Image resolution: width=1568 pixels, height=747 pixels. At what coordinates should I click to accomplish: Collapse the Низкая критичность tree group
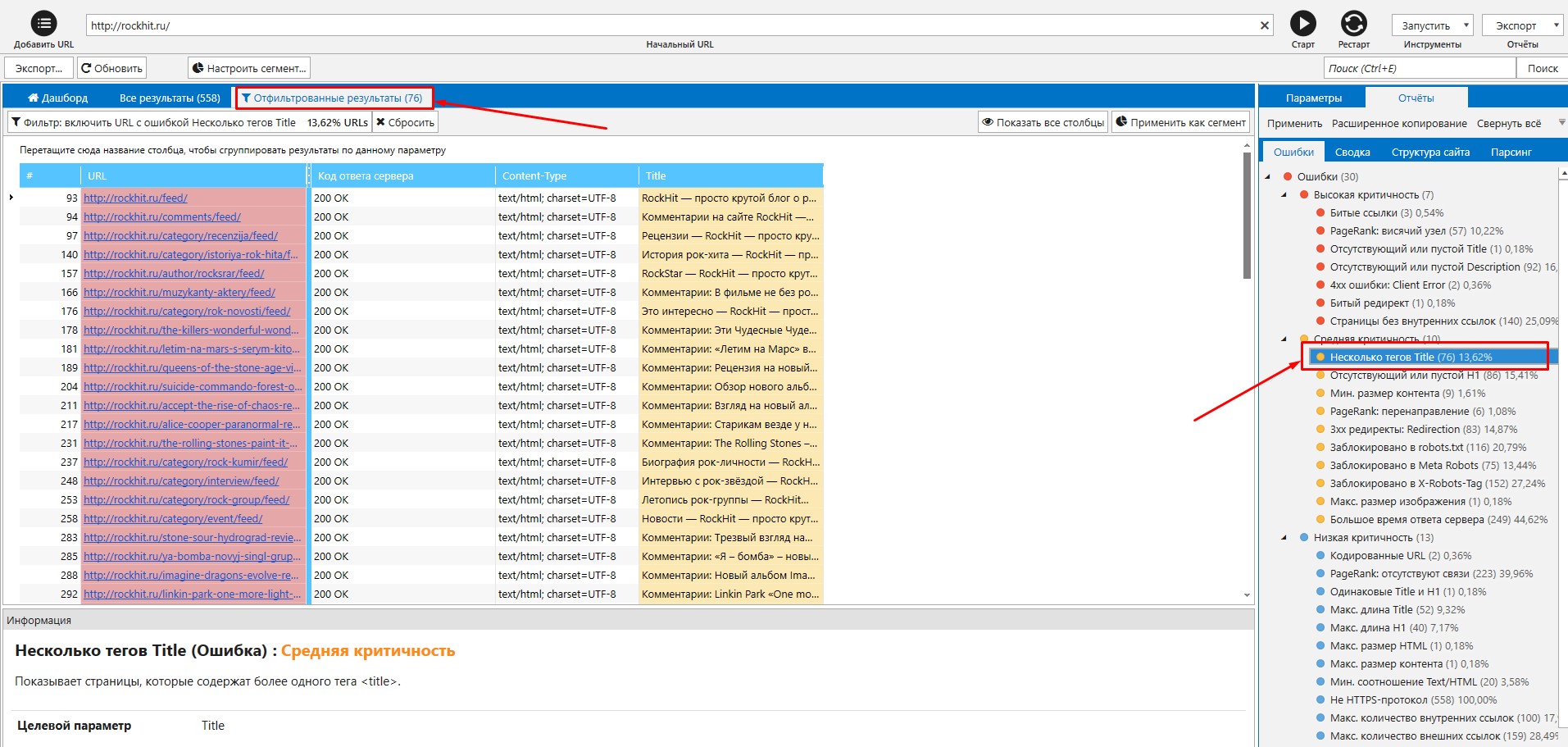(x=1284, y=538)
